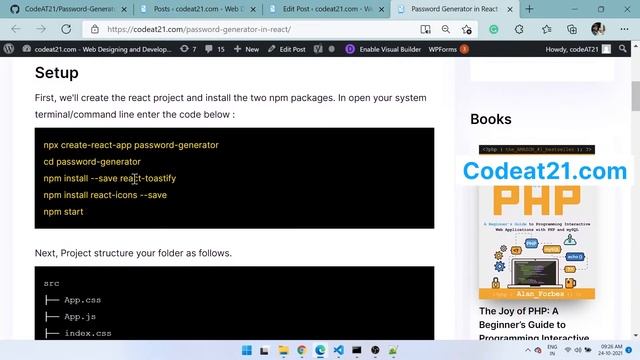Open comments counter showing 15
The width and height of the screenshot is (640, 360).
tap(215, 49)
